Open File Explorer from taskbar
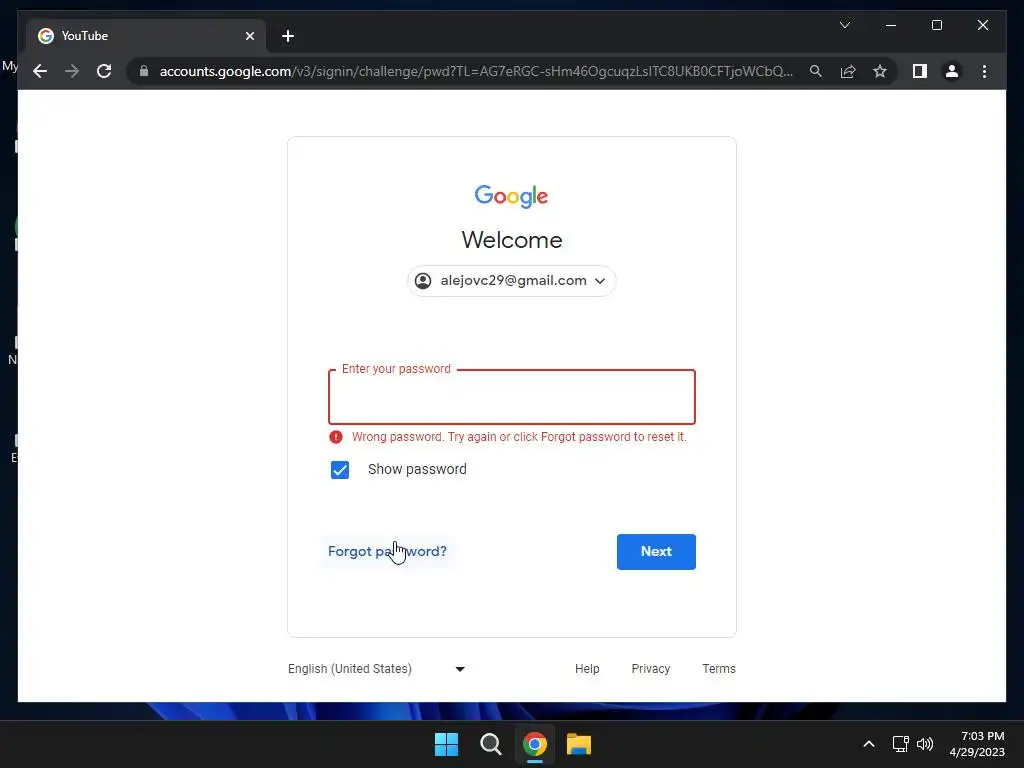1024x768 pixels. [579, 744]
